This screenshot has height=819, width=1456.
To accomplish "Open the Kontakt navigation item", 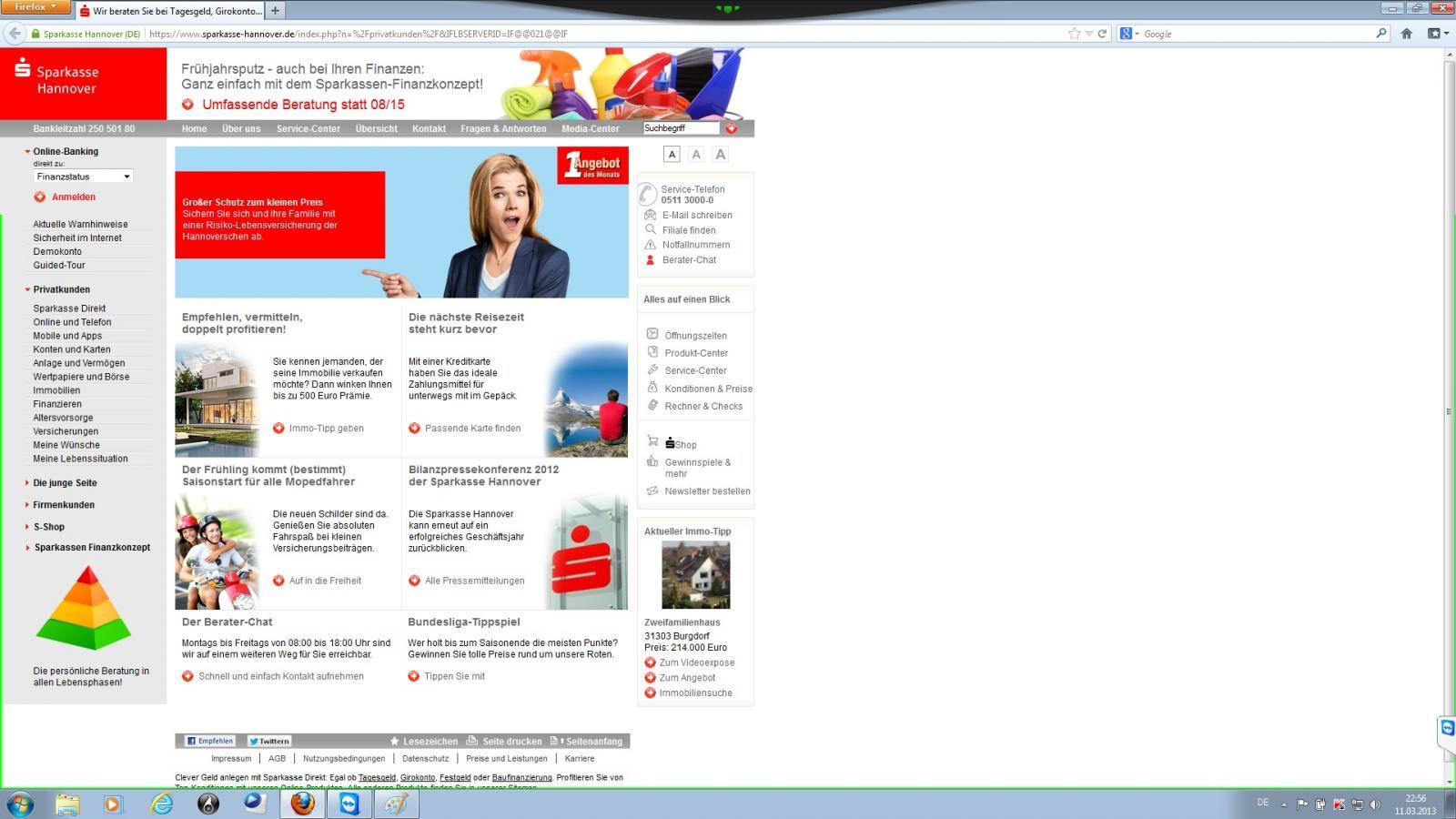I will coord(429,129).
